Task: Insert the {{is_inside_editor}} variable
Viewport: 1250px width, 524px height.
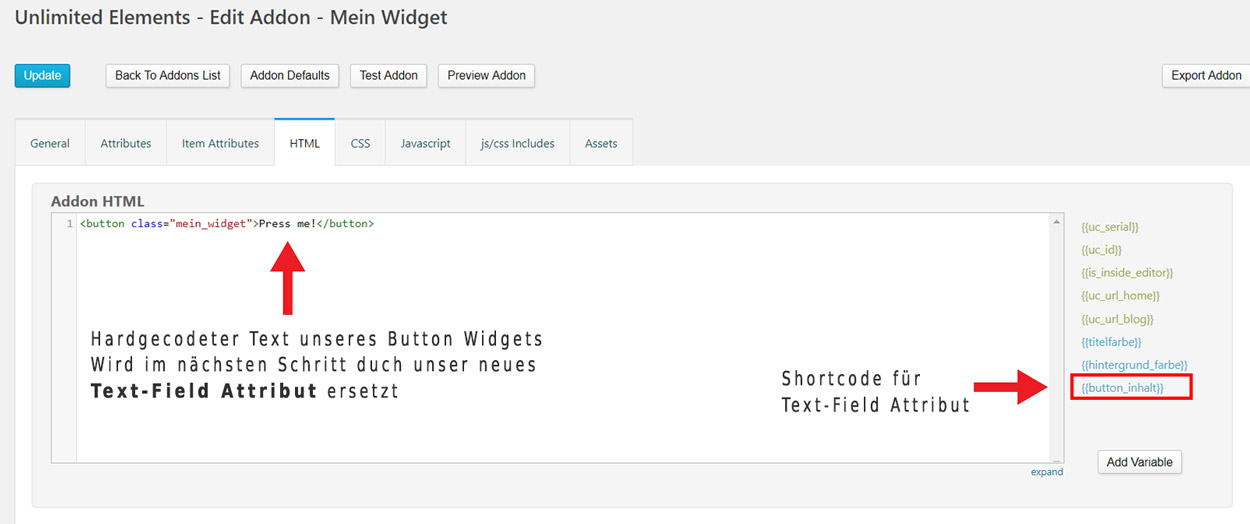Action: (x=1127, y=273)
